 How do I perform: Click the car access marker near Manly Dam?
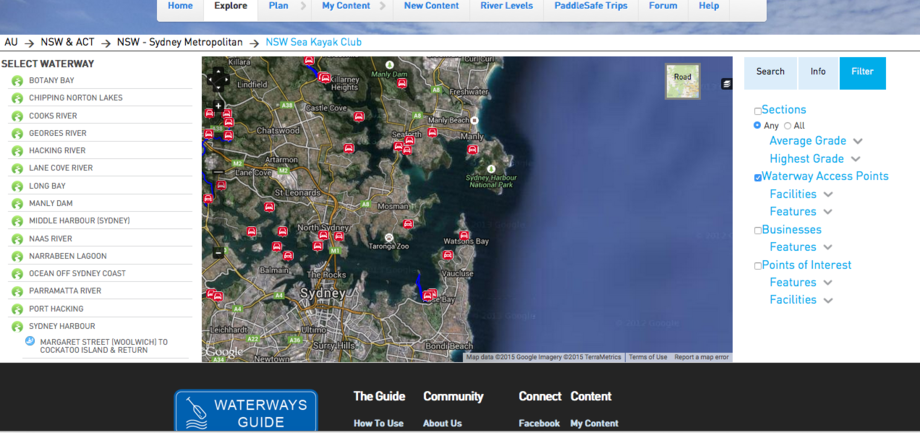[401, 83]
